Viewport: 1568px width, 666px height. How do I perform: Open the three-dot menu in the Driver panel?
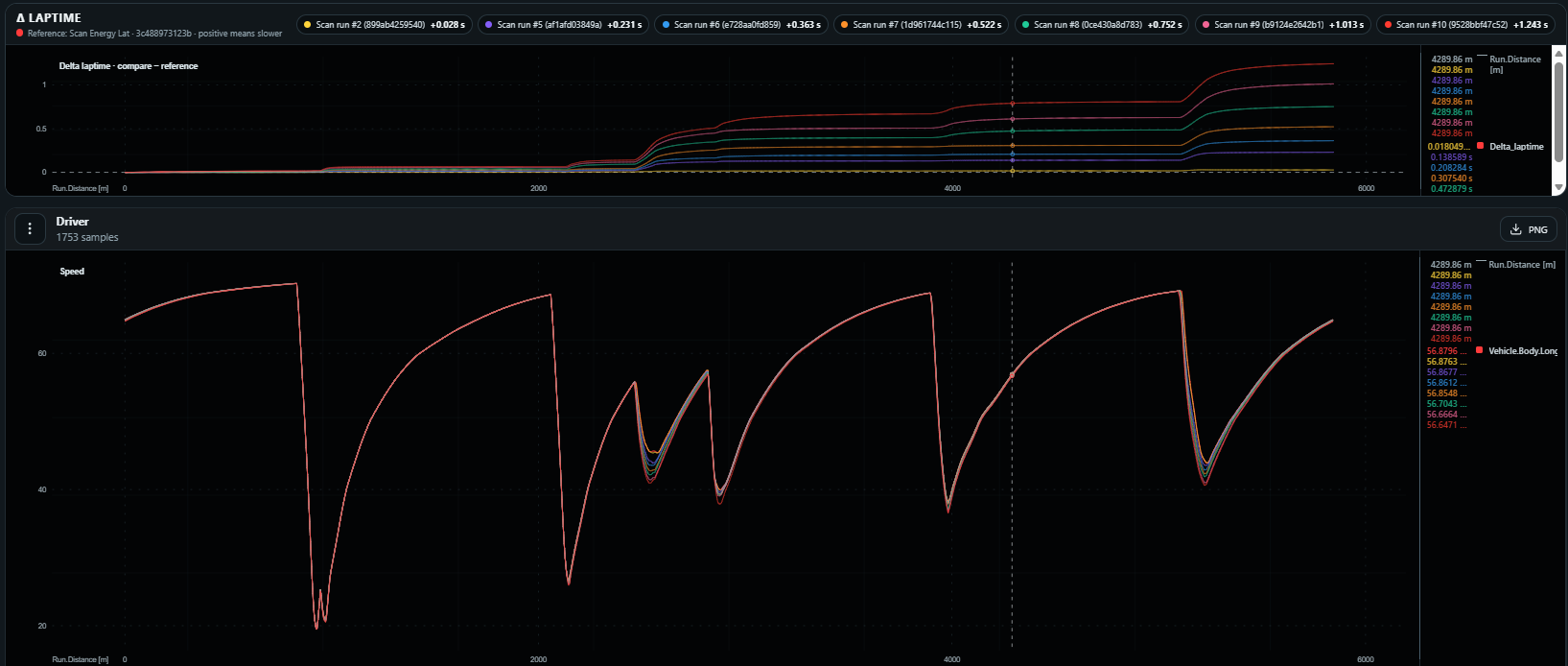tap(30, 228)
